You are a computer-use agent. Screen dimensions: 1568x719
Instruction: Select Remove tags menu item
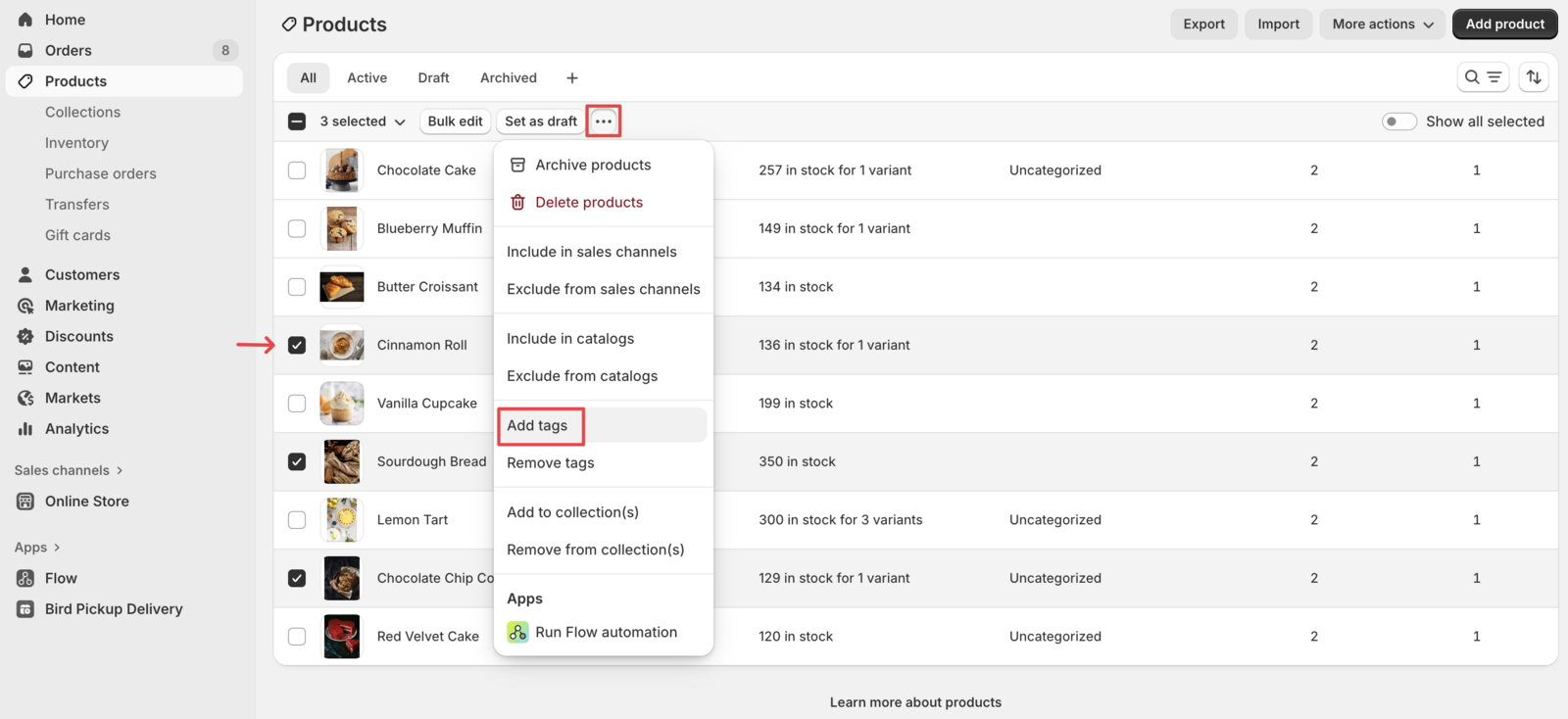[x=604, y=463]
